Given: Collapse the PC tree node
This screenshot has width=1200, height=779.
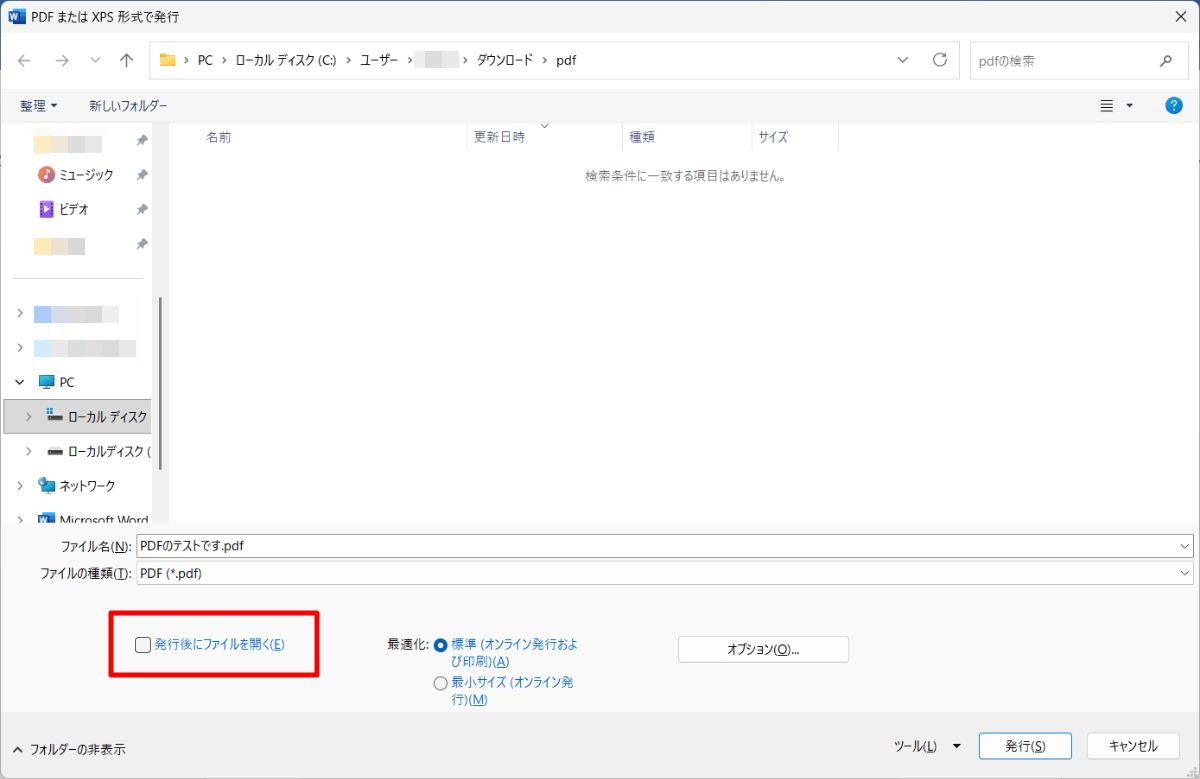Looking at the screenshot, I should 20,382.
